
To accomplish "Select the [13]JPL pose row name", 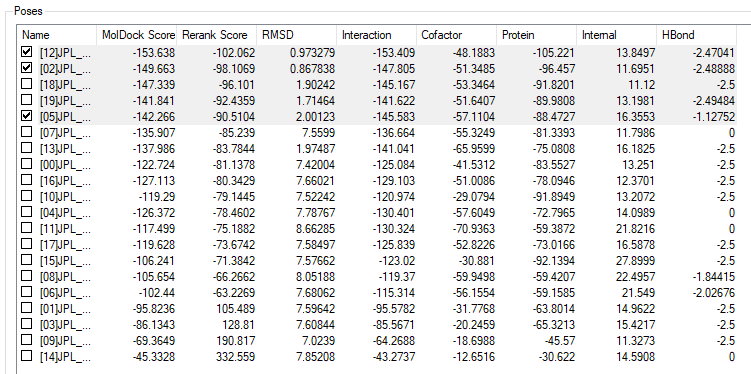I will point(65,148).
